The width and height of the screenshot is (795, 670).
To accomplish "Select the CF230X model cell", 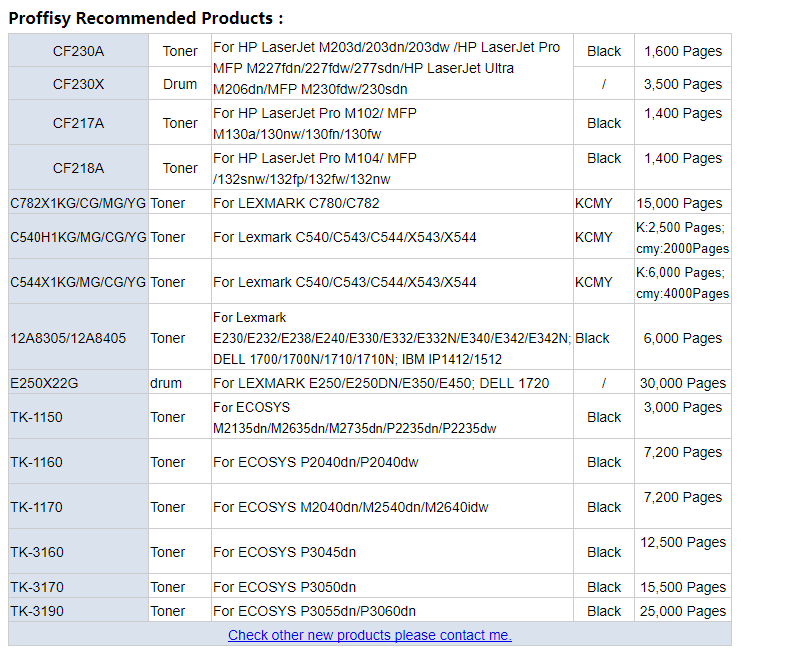I will click(x=78, y=84).
